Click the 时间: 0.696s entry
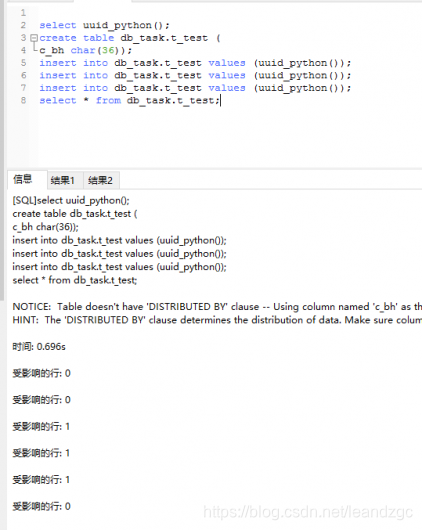The width and height of the screenshot is (422, 530). click(39, 346)
